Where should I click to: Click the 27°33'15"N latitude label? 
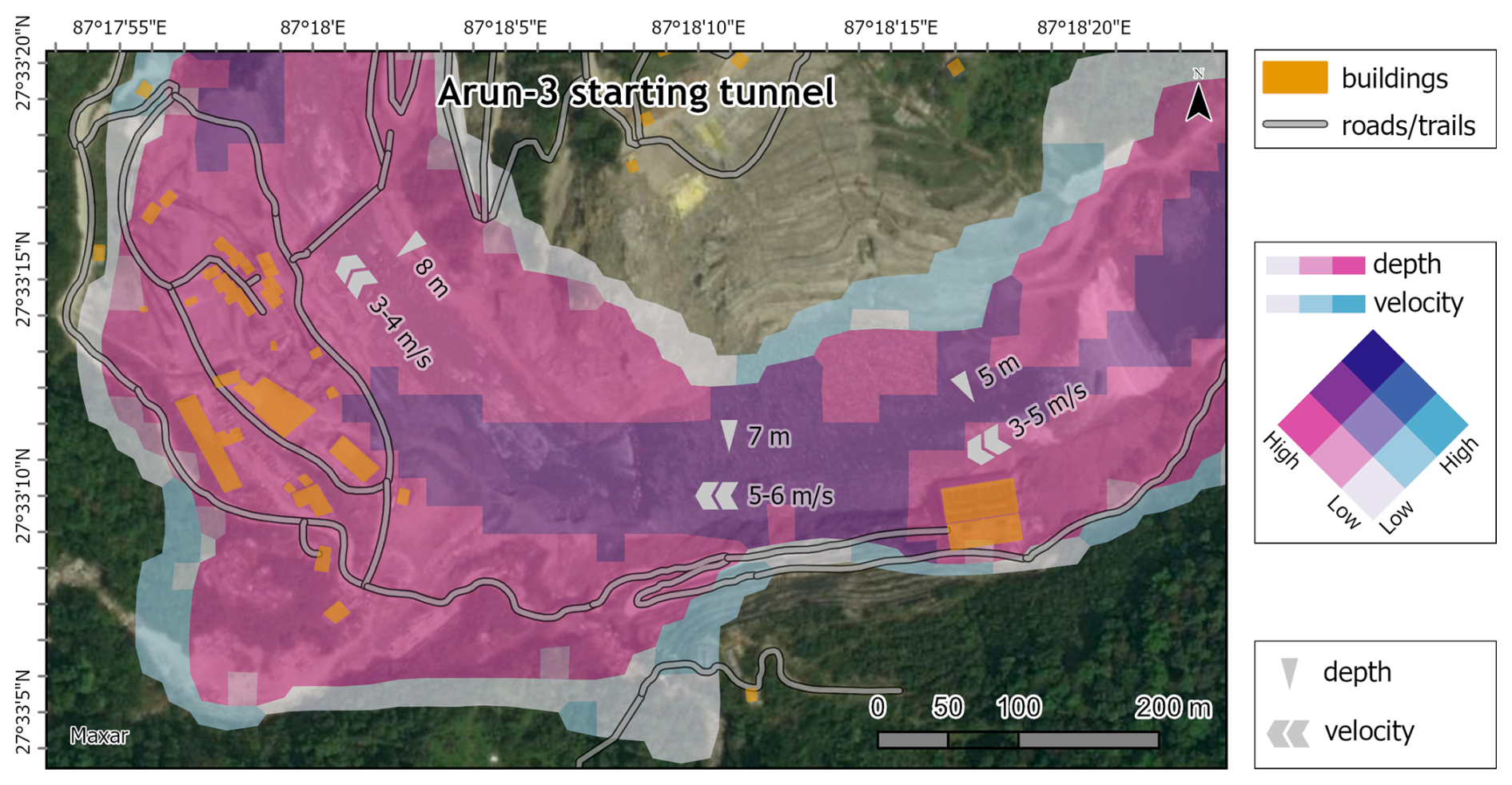tap(23, 280)
